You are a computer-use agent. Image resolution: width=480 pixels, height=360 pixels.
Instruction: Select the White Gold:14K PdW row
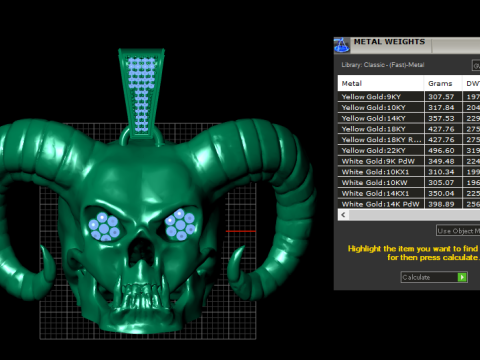(x=409, y=204)
